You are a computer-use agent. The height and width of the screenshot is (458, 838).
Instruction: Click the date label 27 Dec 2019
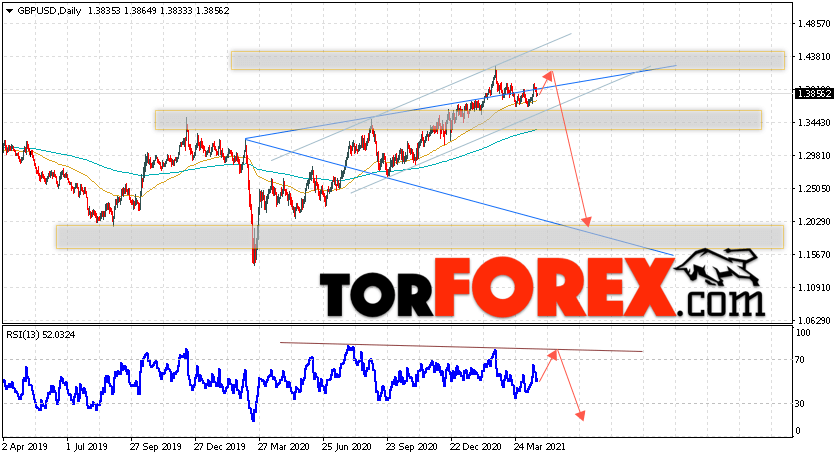[x=219, y=446]
